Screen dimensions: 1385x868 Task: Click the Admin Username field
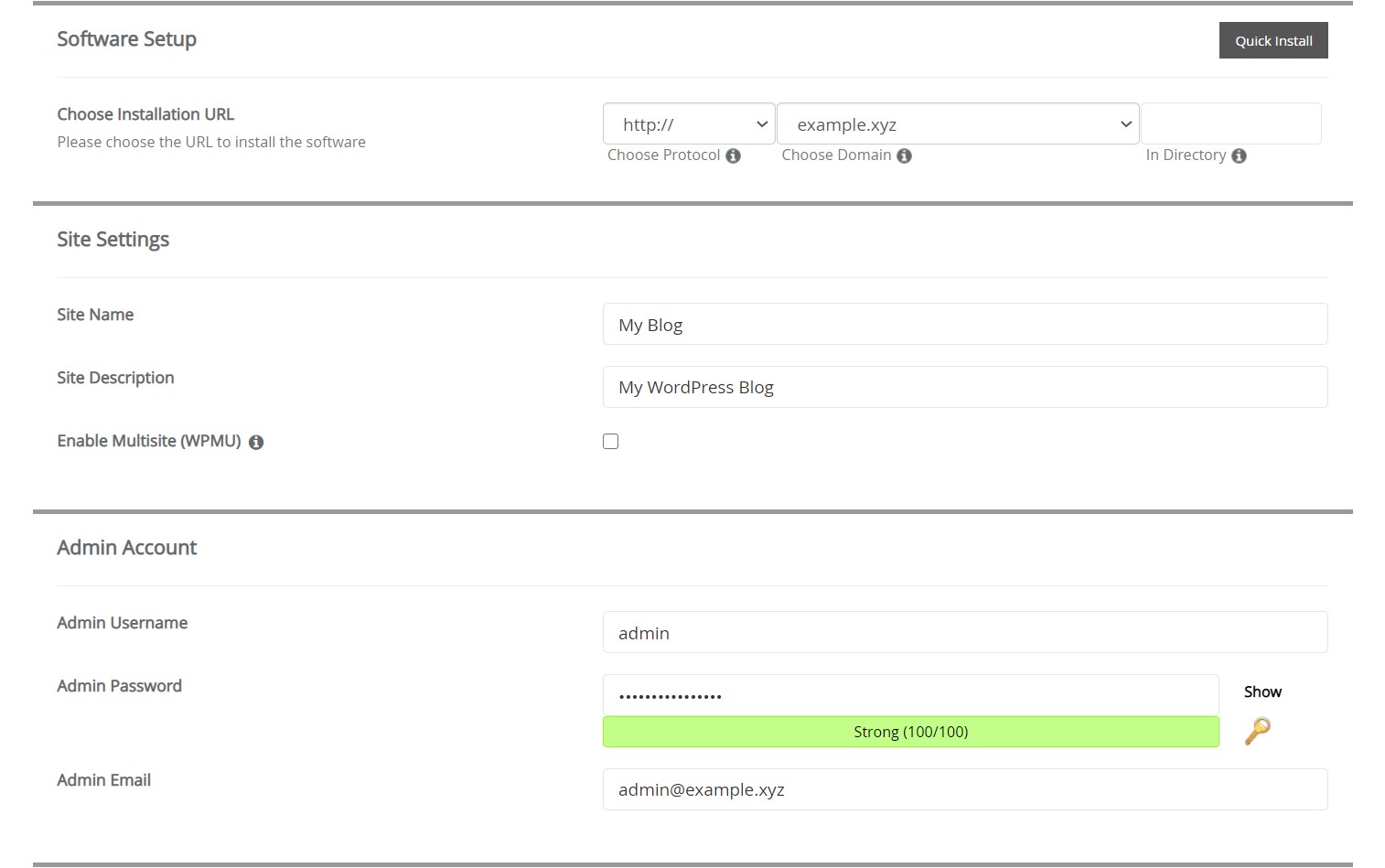[x=965, y=632]
